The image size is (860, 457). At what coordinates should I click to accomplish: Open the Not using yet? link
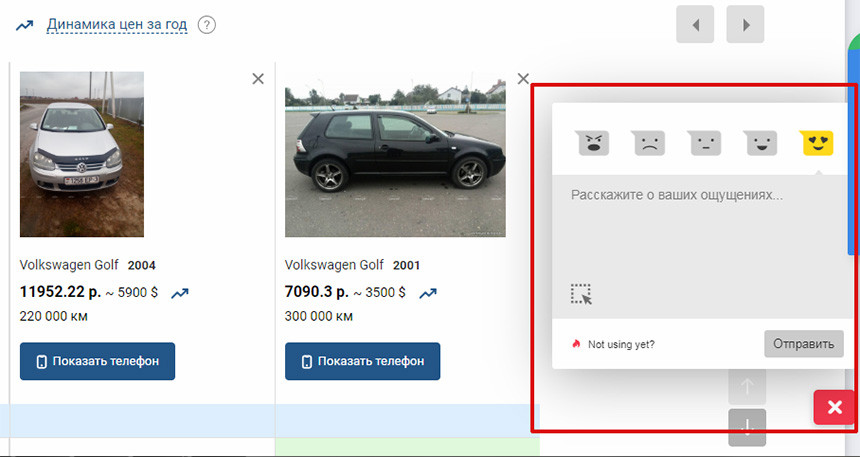pyautogui.click(x=621, y=345)
